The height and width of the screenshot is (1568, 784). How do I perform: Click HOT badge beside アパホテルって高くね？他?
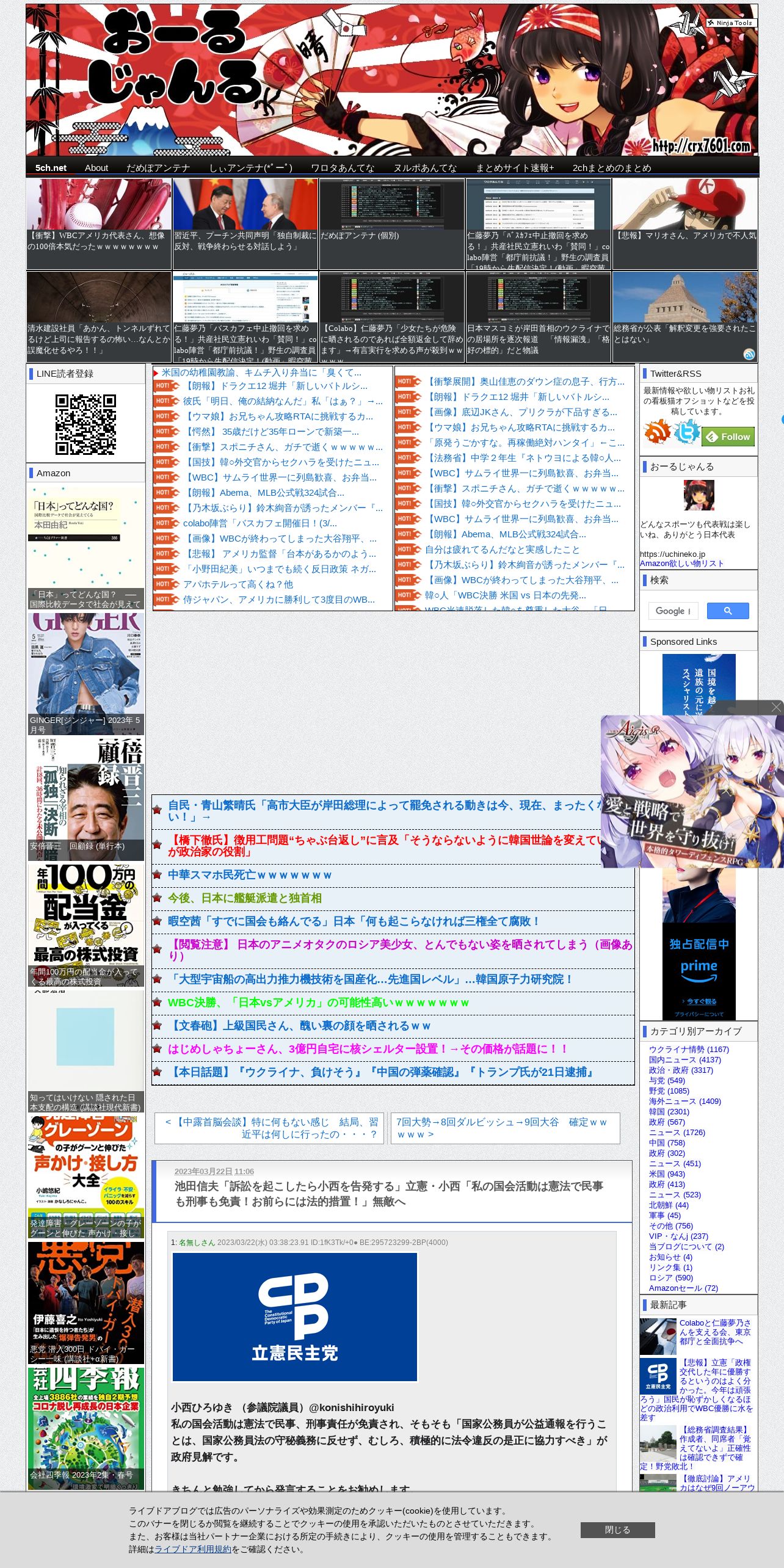(x=166, y=584)
